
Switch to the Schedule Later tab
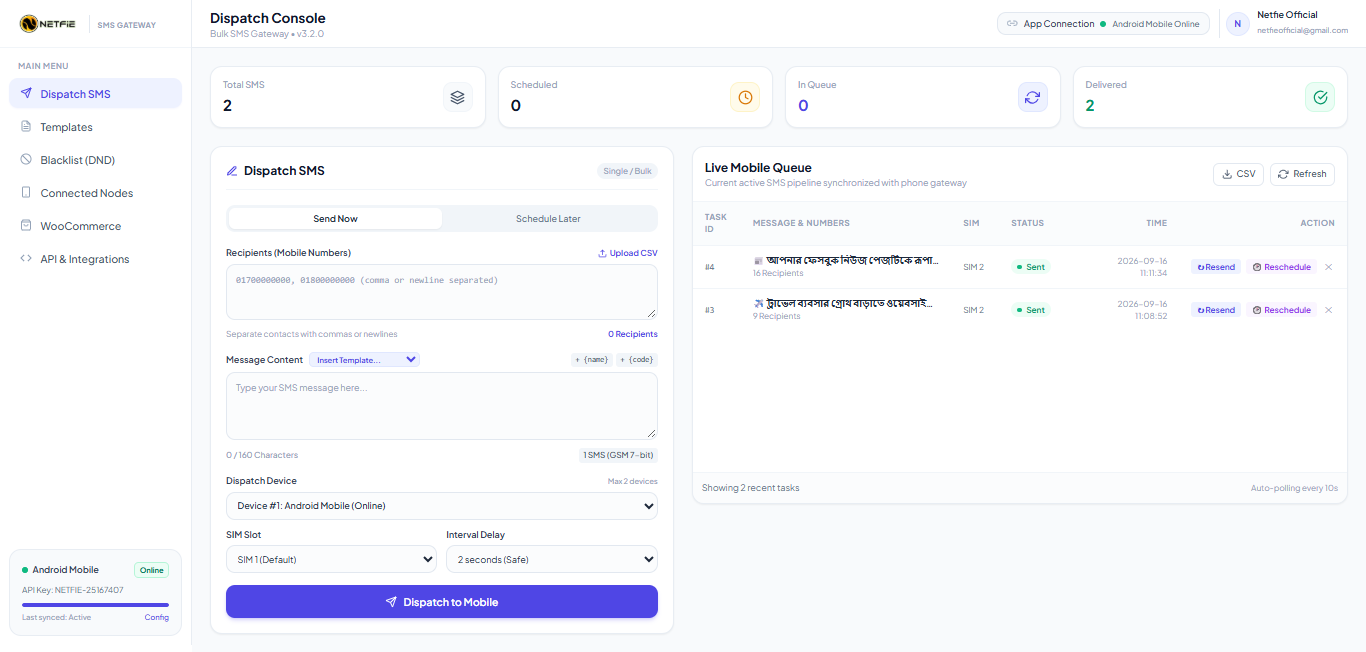(x=548, y=219)
